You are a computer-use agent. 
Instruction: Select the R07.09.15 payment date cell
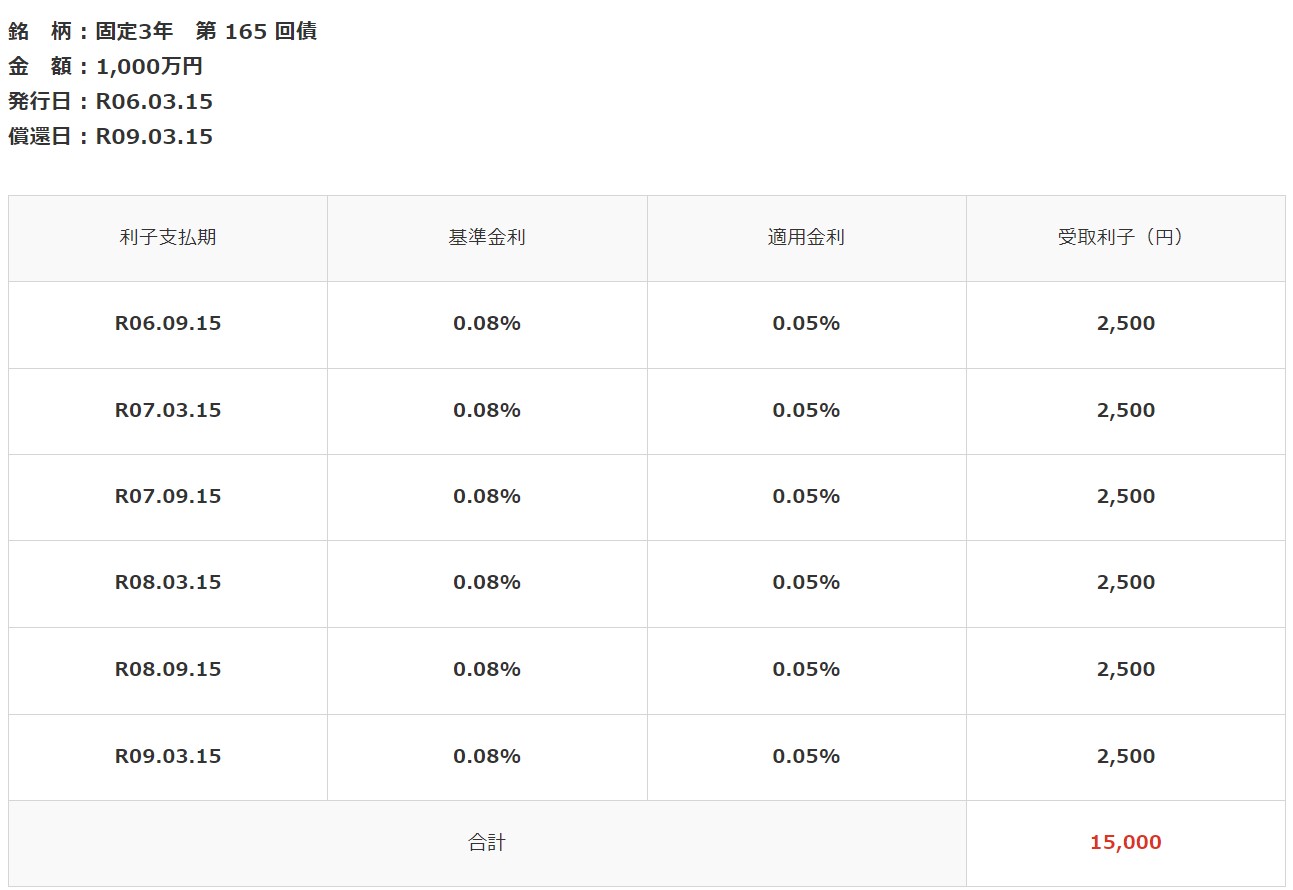pos(168,496)
